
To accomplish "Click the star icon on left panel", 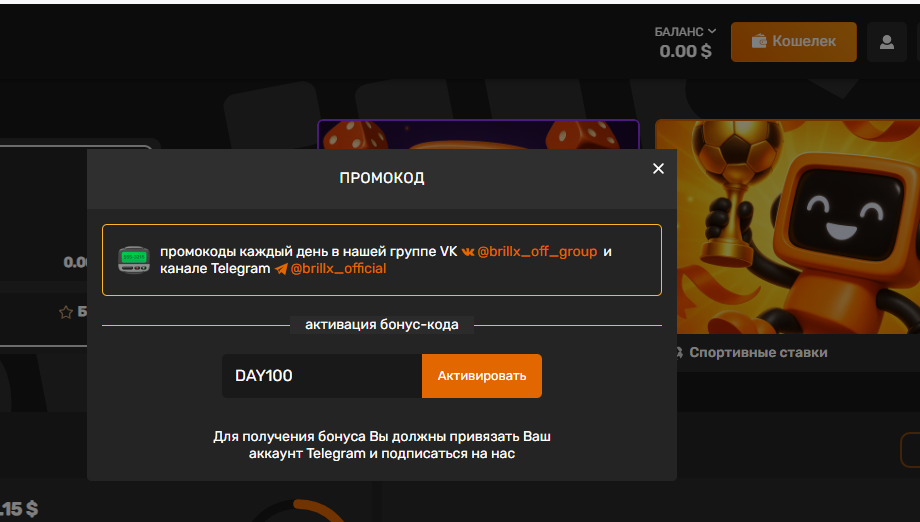I will (x=66, y=312).
